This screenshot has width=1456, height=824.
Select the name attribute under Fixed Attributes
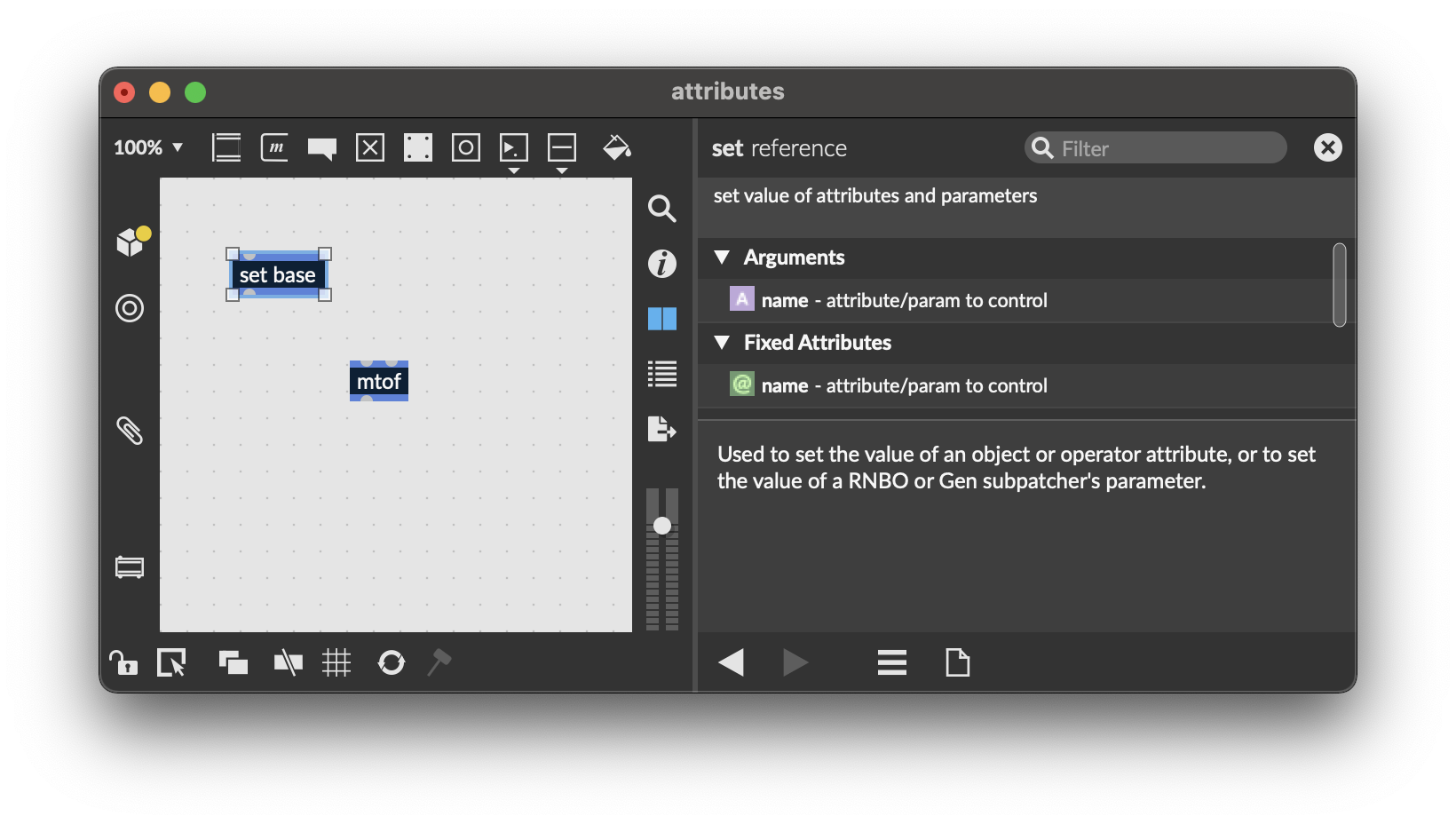(x=904, y=385)
